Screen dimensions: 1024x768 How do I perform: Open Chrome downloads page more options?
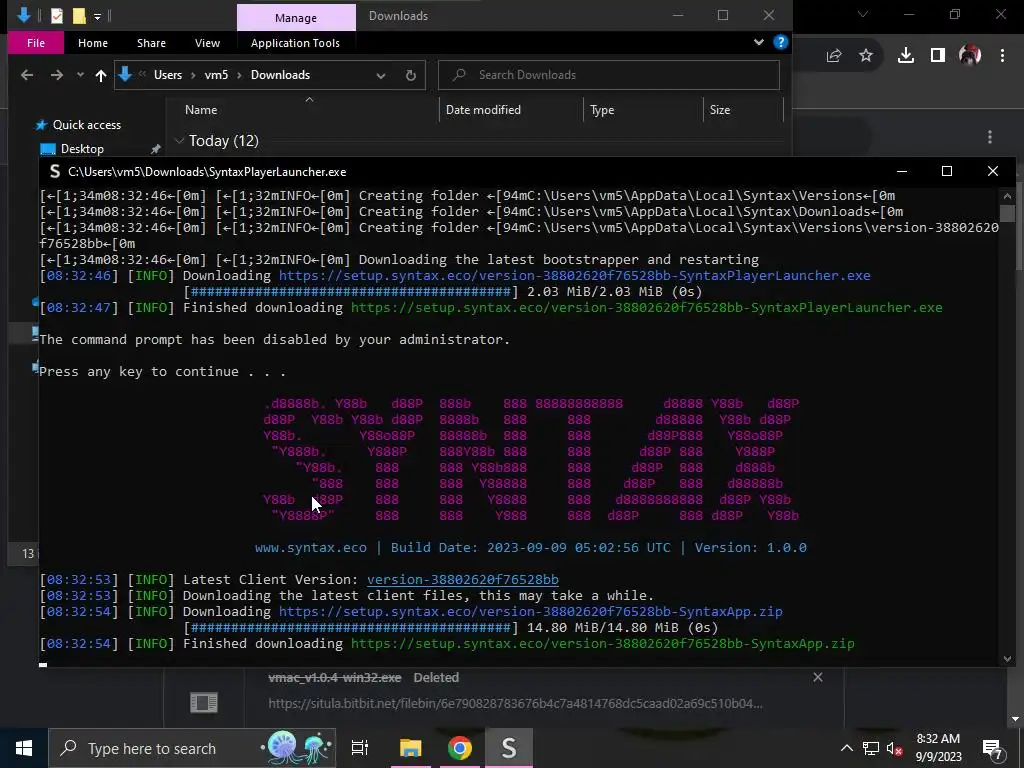coord(990,137)
